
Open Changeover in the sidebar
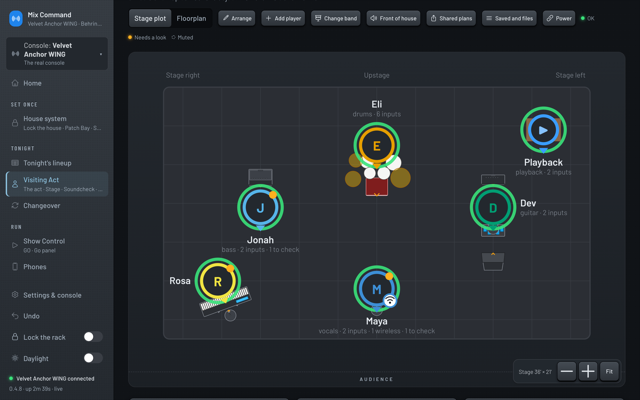coord(57,205)
